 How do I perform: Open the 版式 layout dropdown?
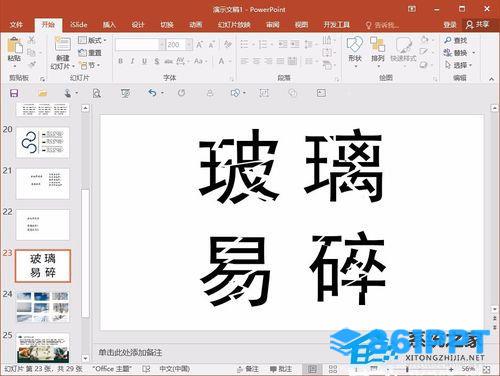click(92, 40)
